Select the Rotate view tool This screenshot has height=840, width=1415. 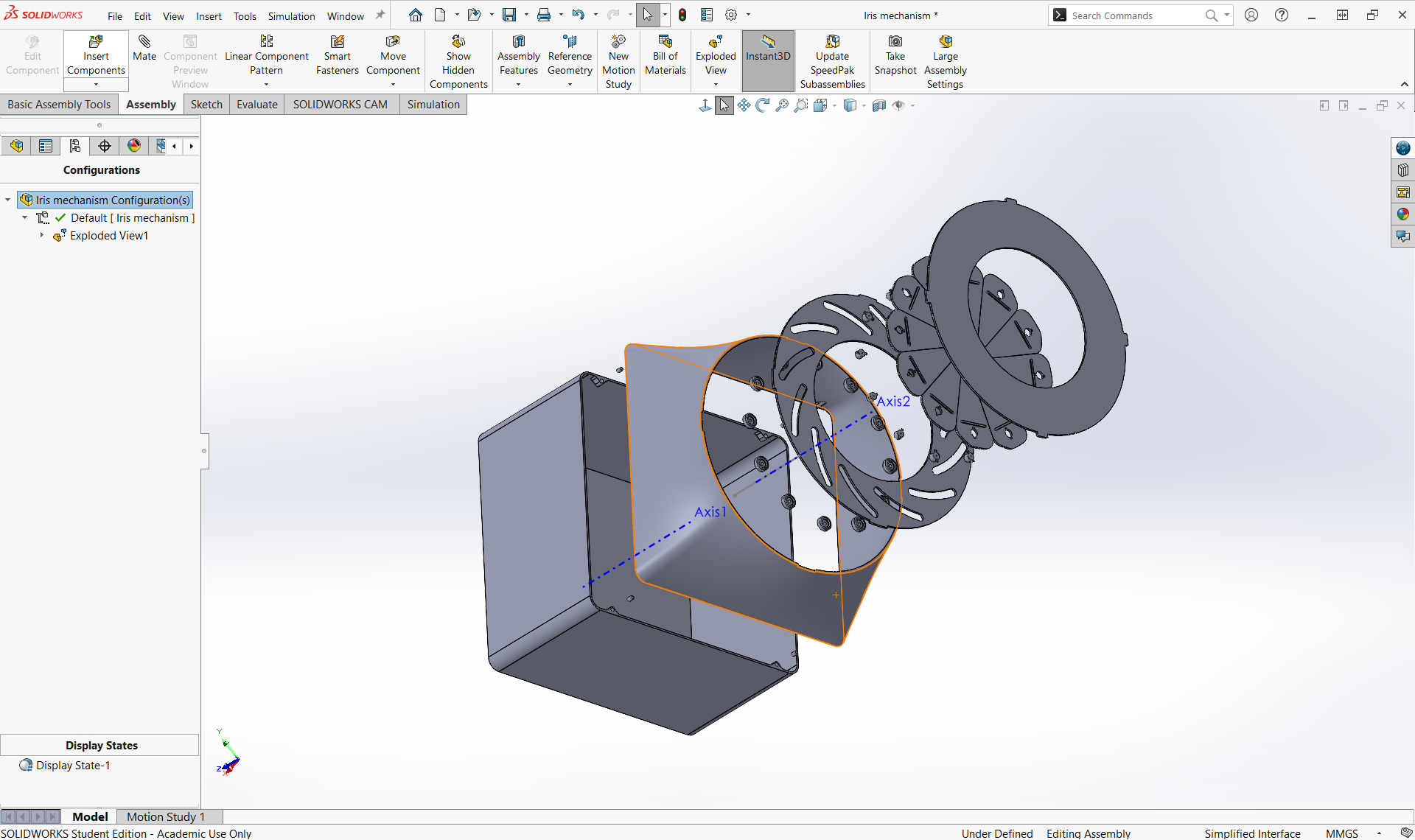pos(763,105)
